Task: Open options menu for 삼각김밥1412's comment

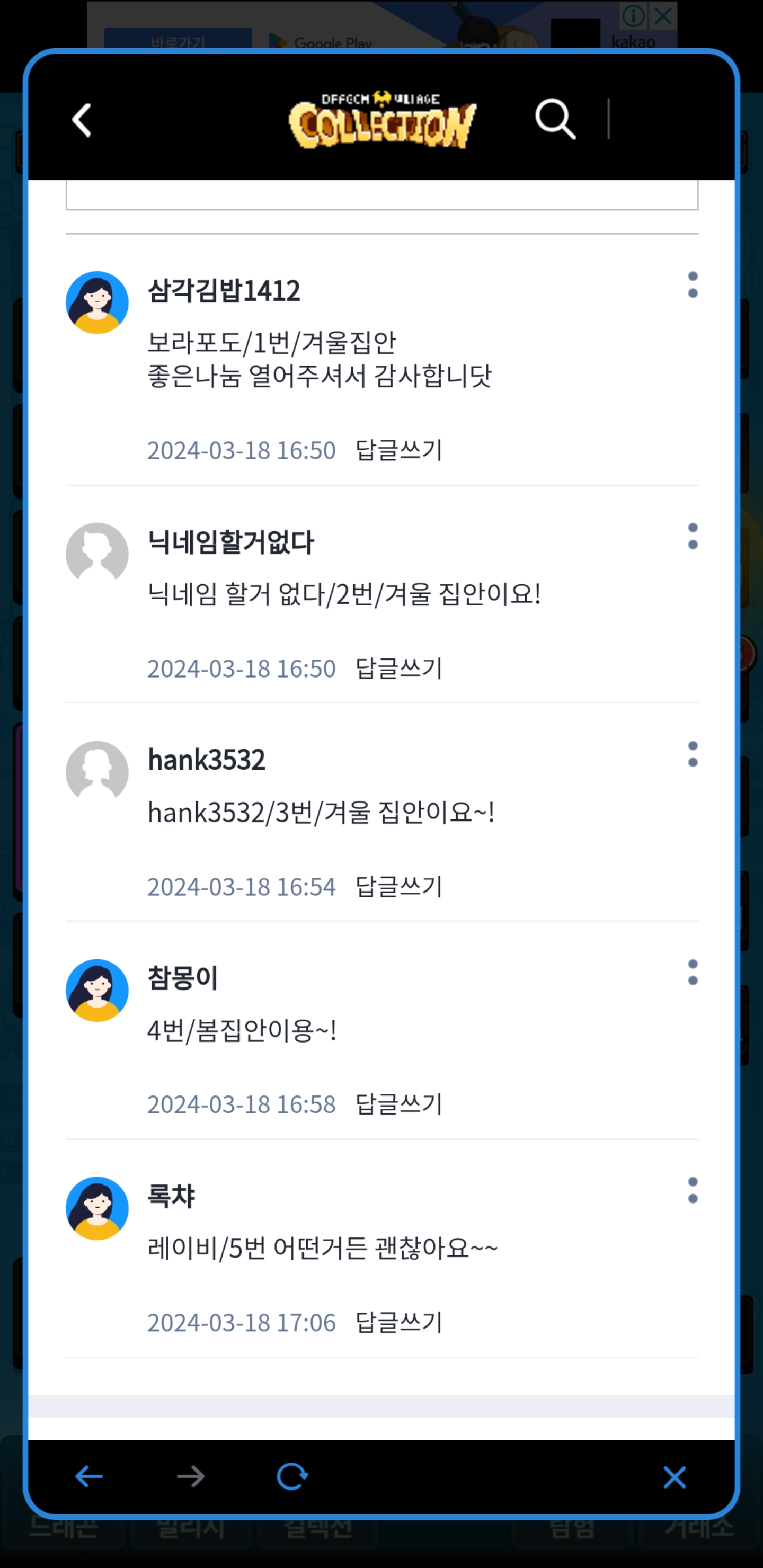Action: [693, 285]
